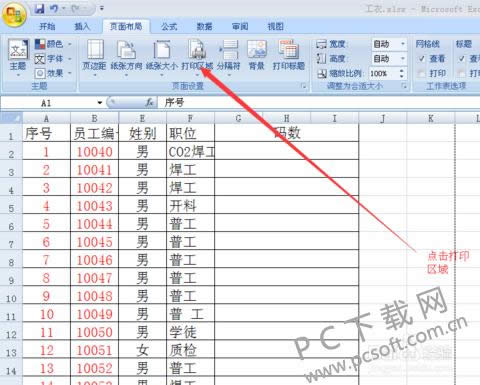Click the 缩放比例 100% field
This screenshot has height=385, width=480.
[383, 73]
